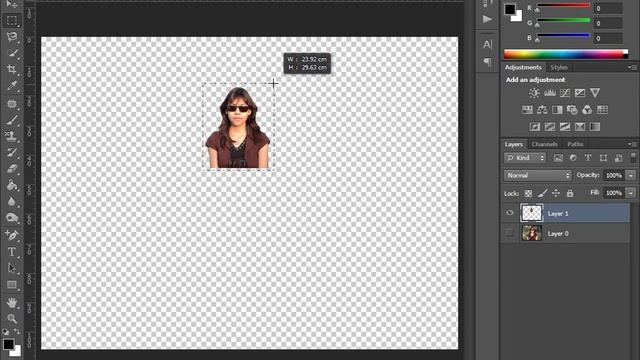Add an Invert adjustment
Image resolution: width=640 pixels, height=360 pixels.
pos(535,127)
